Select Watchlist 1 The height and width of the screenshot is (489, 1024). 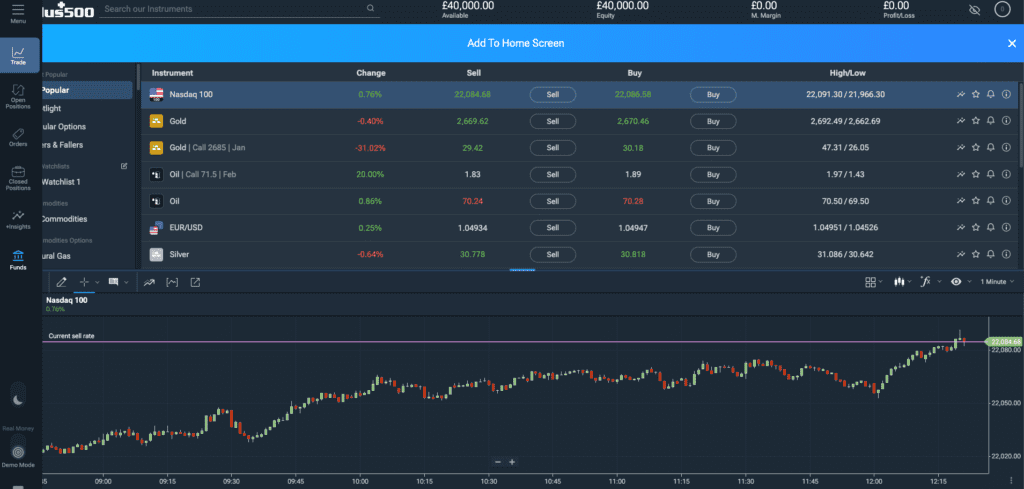point(60,181)
